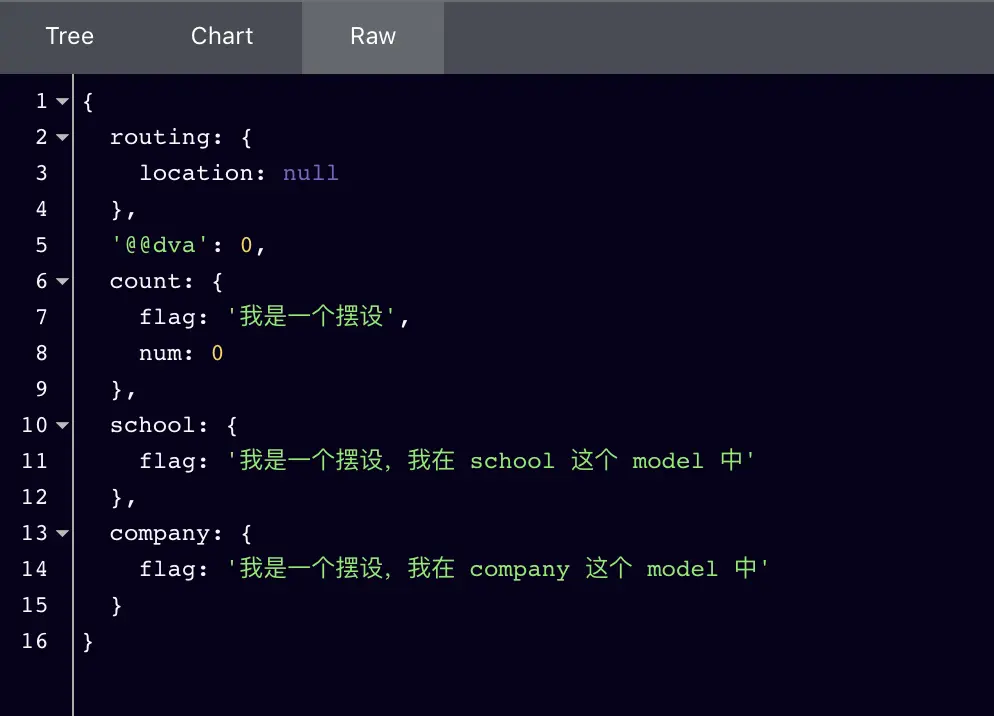Switch to the Chart tab
This screenshot has height=716, width=994.
(x=222, y=36)
